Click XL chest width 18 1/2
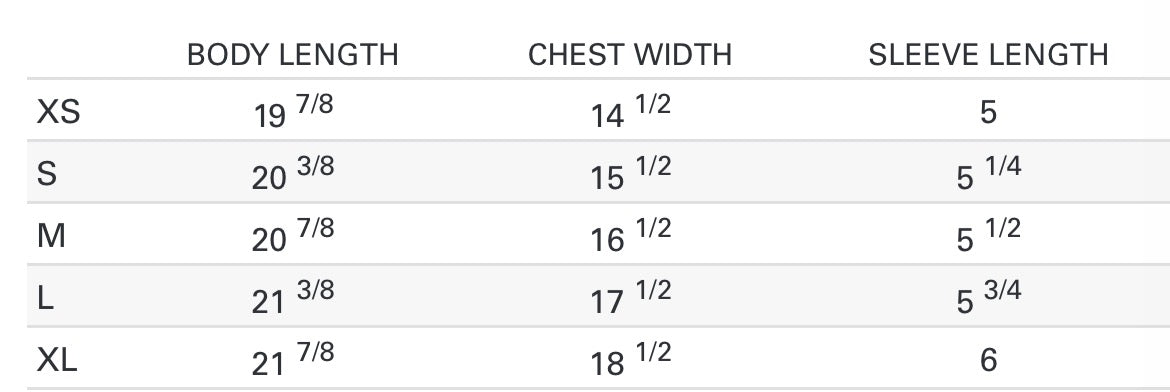This screenshot has height=392, width=1170. pyautogui.click(x=631, y=361)
